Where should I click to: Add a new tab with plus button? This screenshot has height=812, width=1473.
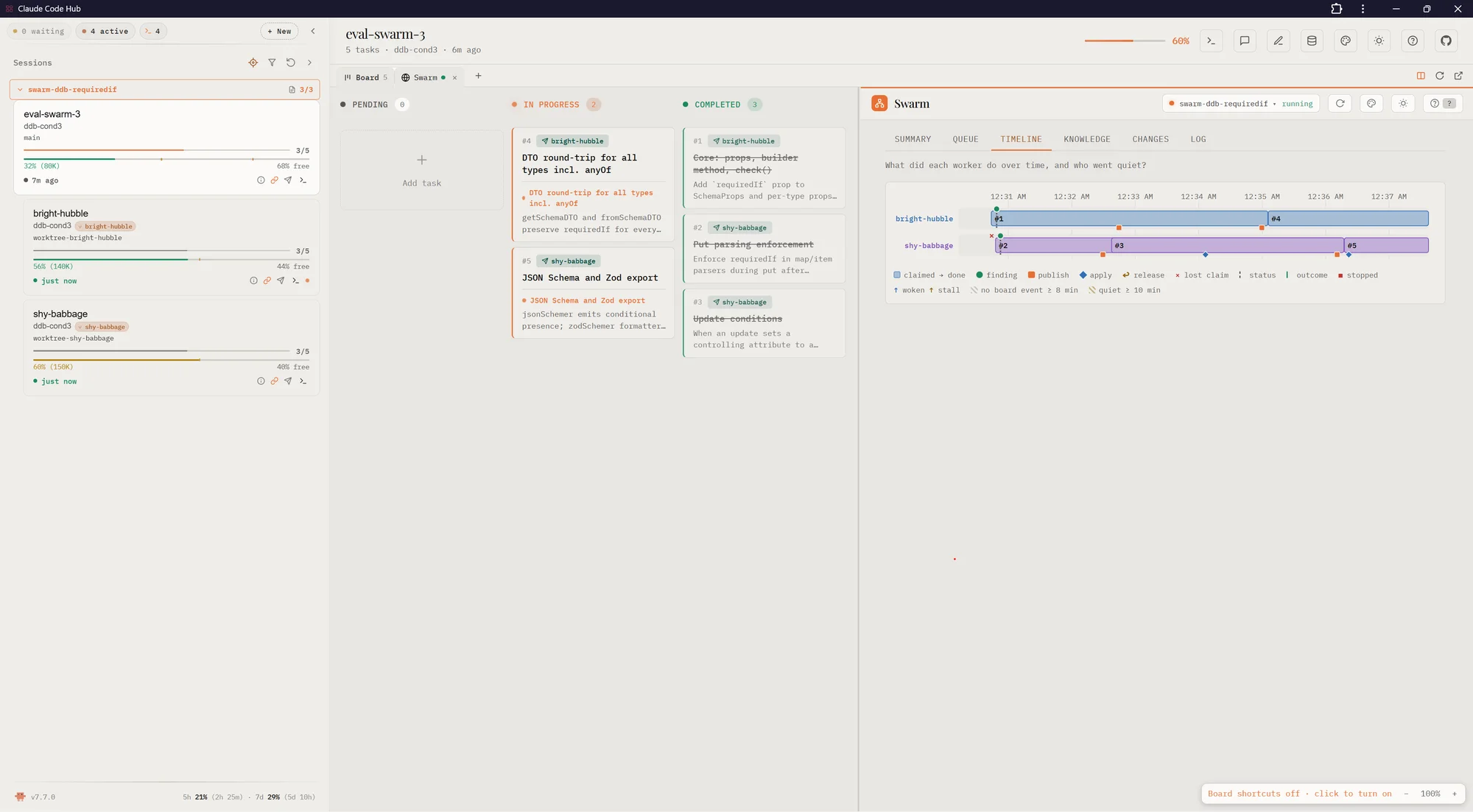(478, 76)
